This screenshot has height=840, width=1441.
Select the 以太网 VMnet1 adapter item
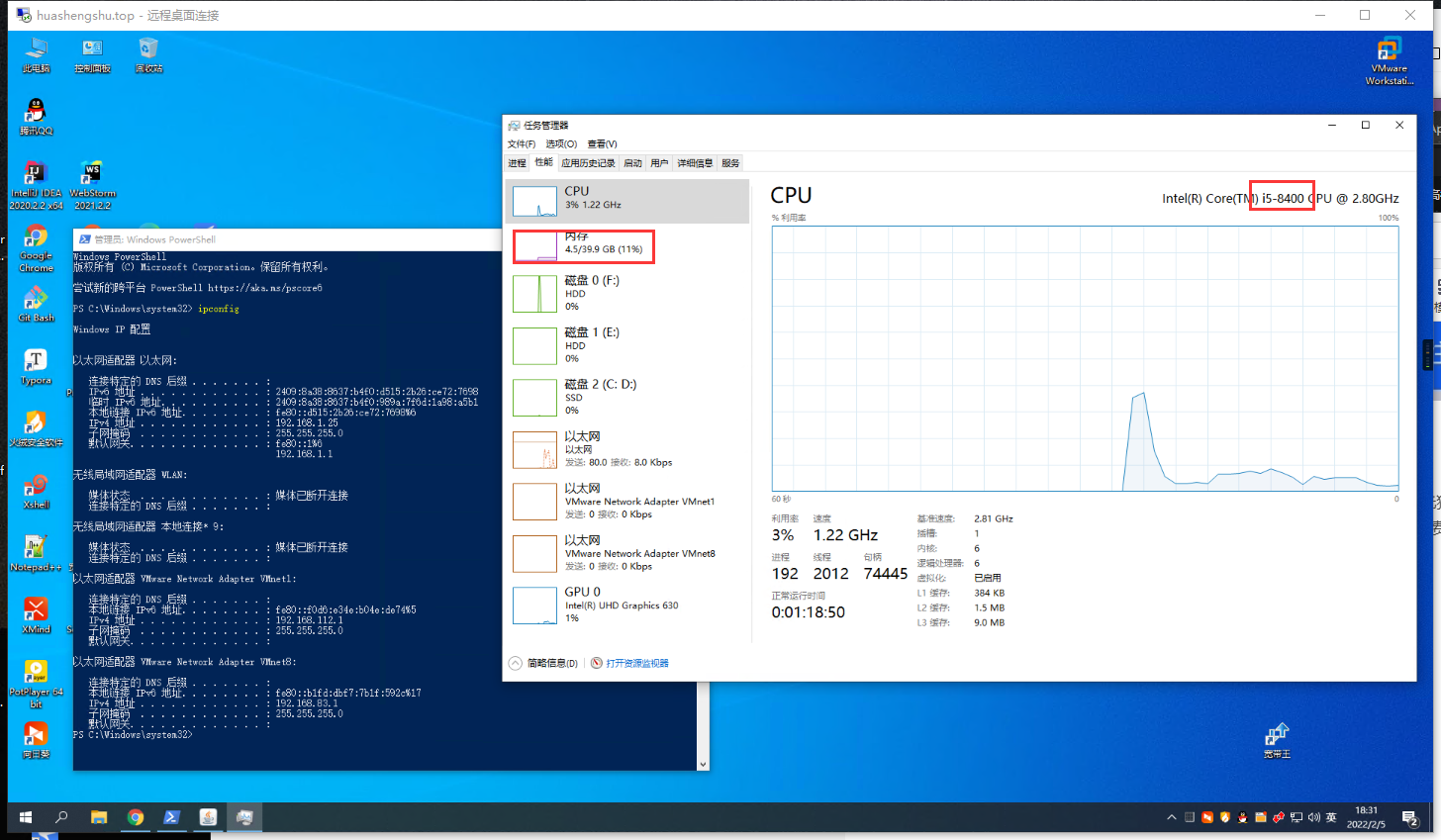pos(628,502)
